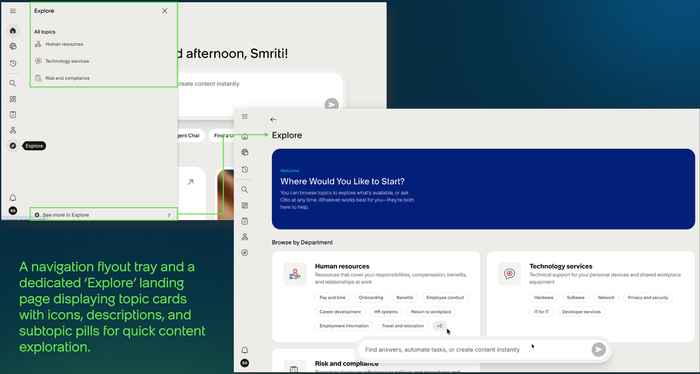Open apps grid icon in flyout window sidebar
The width and height of the screenshot is (700, 374).
click(13, 99)
